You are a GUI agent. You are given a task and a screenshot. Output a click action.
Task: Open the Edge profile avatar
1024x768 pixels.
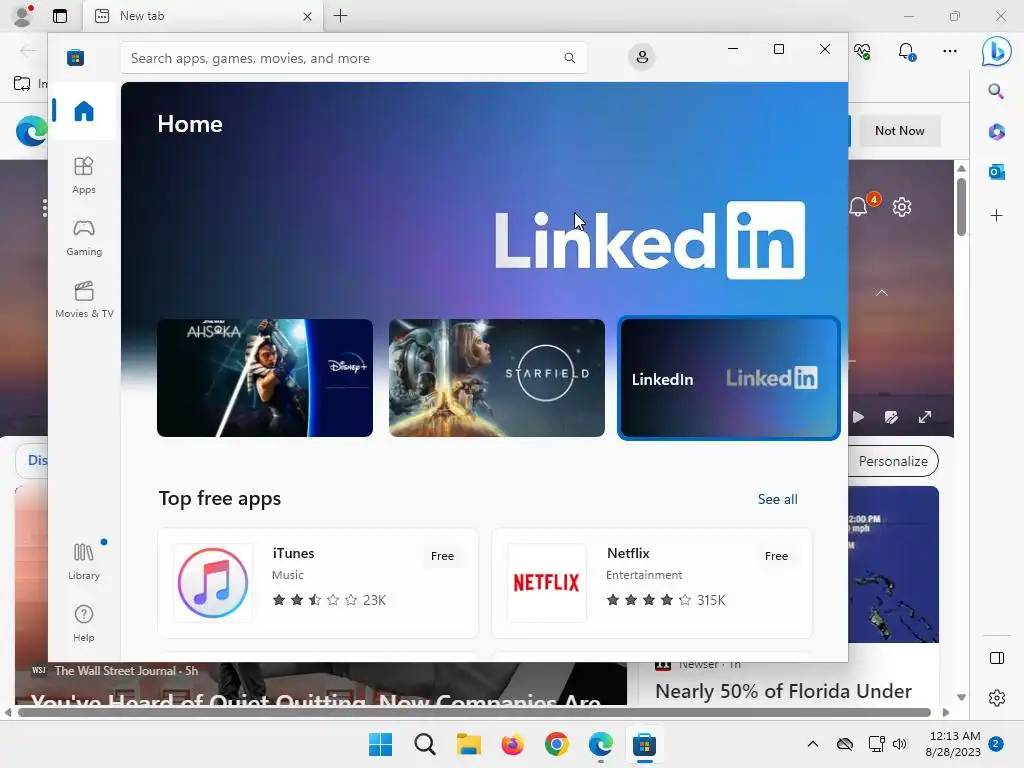pos(23,16)
